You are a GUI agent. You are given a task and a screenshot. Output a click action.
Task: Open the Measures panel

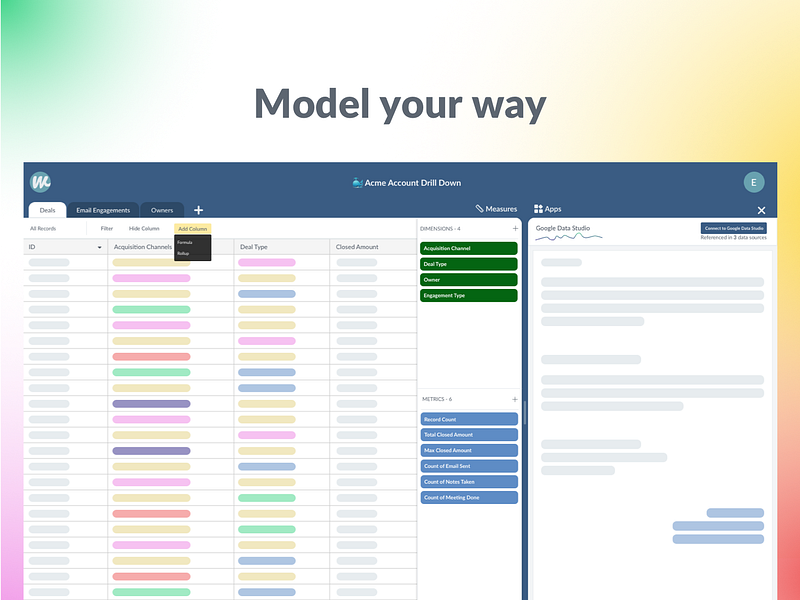point(496,209)
